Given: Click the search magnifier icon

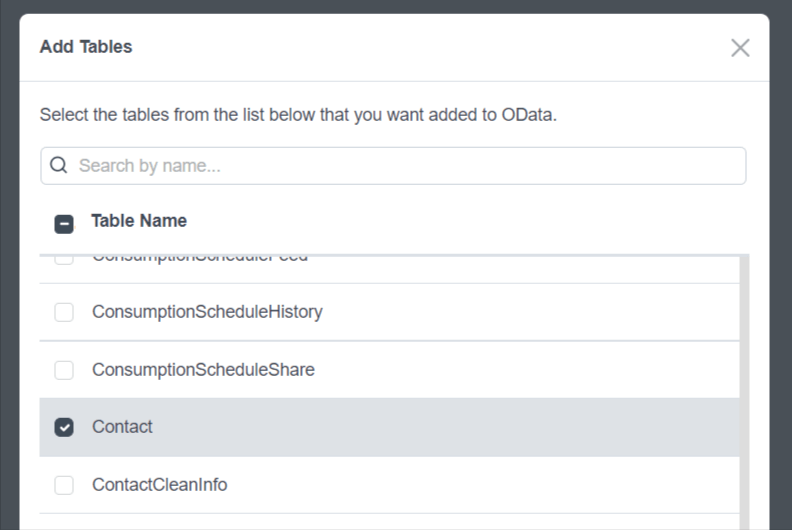Looking at the screenshot, I should click(59, 165).
